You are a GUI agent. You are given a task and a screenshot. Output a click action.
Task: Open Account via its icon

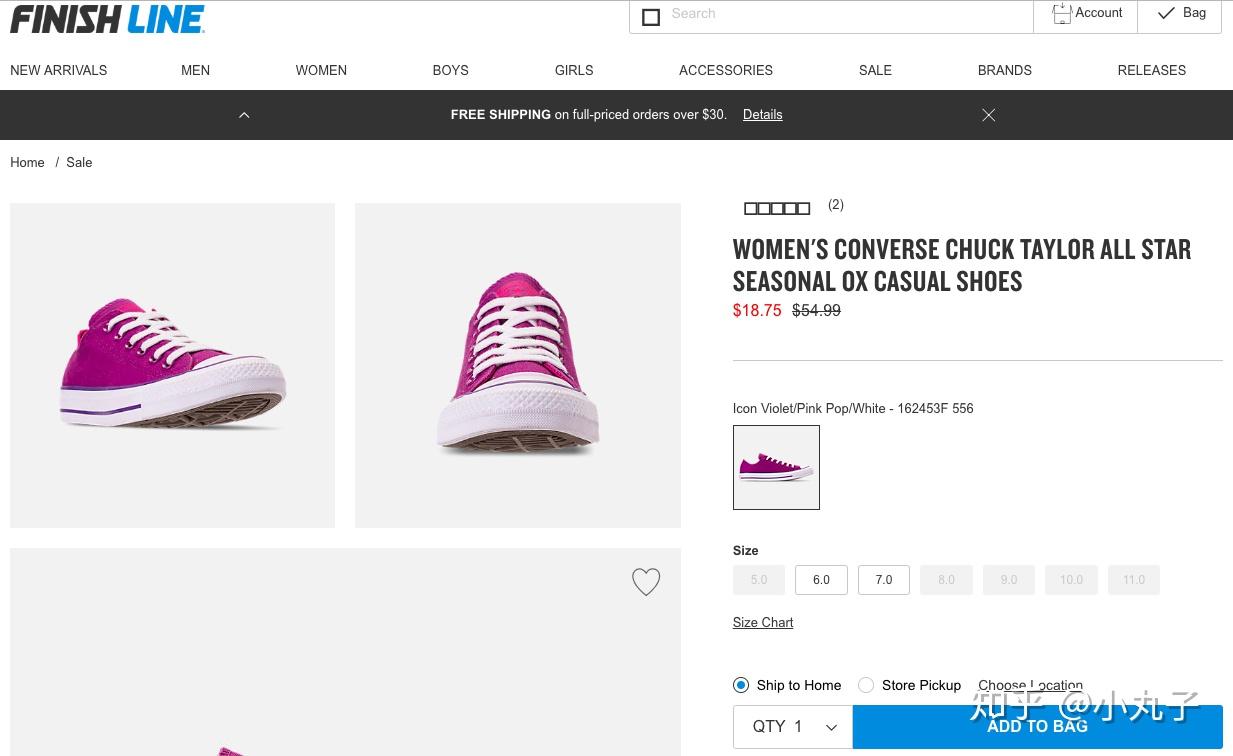(x=1062, y=14)
